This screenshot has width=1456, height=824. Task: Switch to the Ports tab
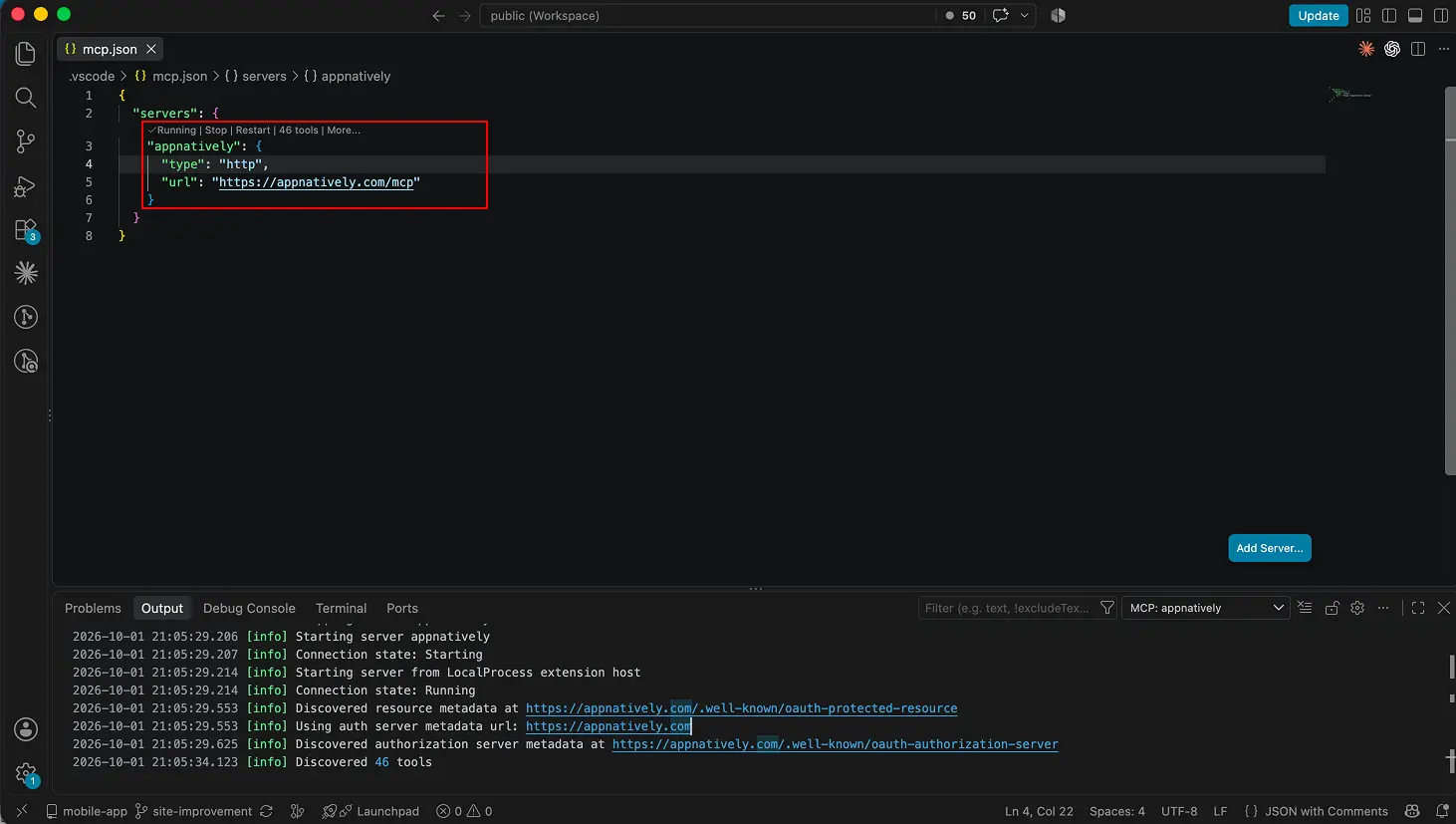(402, 608)
